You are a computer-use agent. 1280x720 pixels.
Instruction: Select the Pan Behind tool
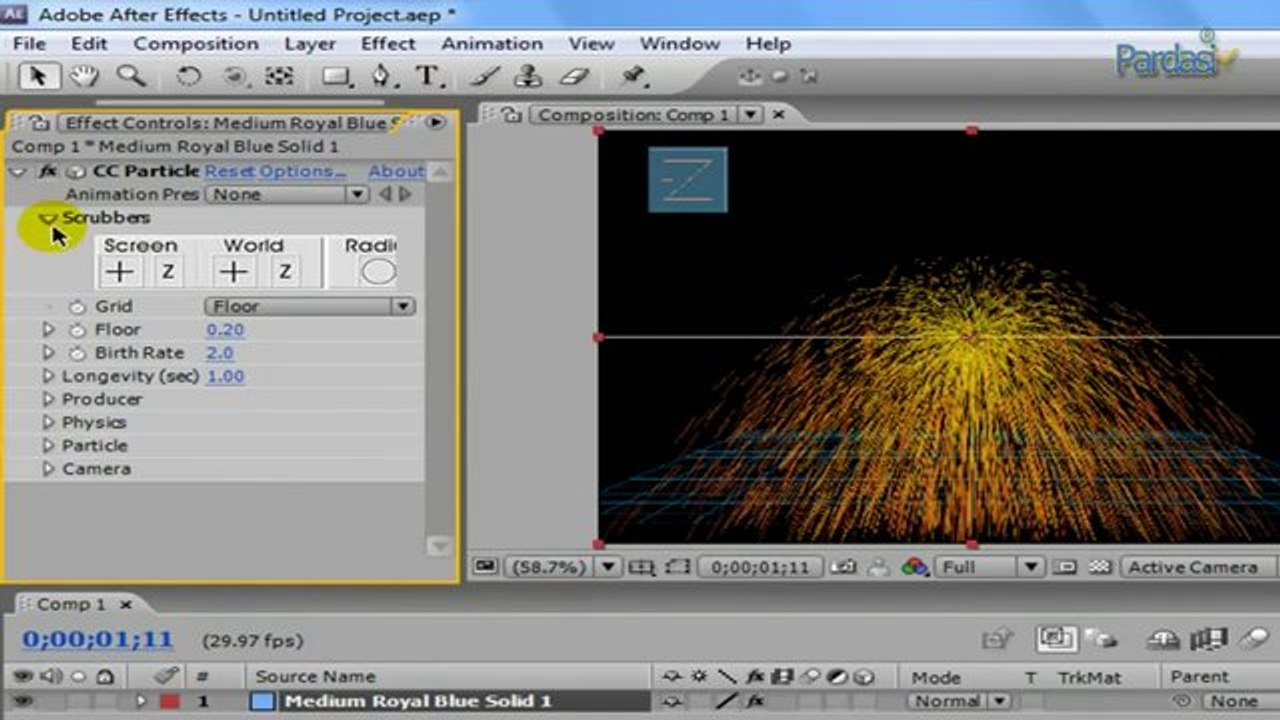(279, 77)
